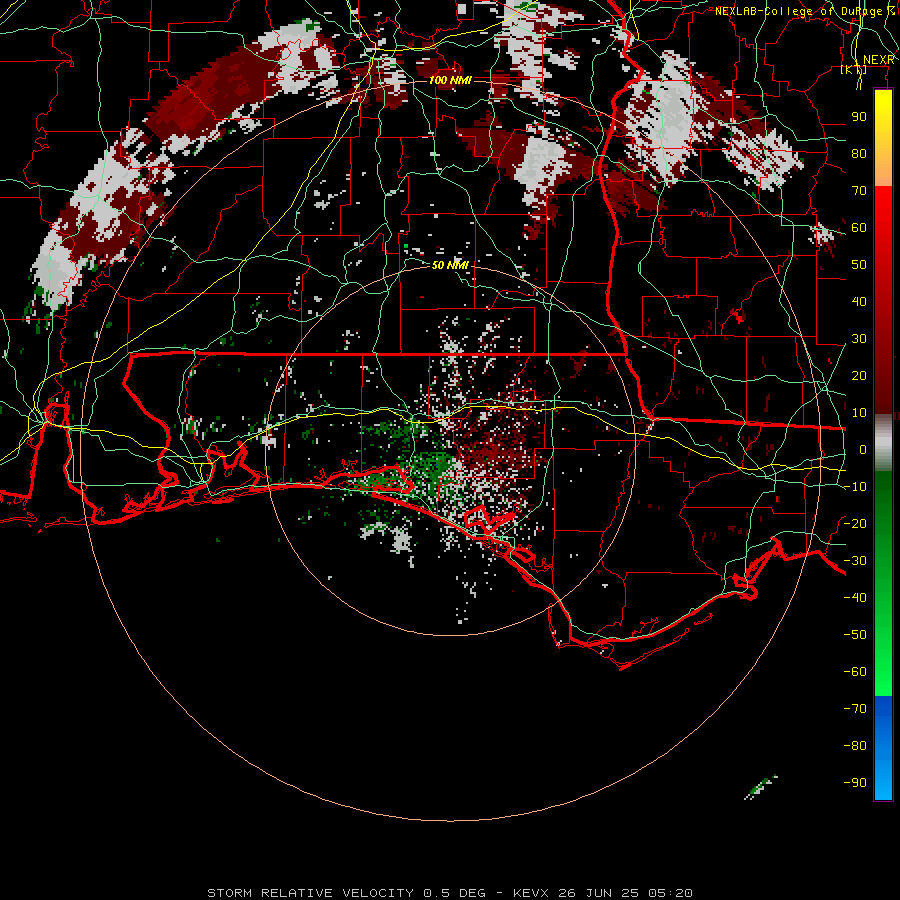The width and height of the screenshot is (900, 900).
Task: Click the yellow top segment of color bar
Action: 883,138
